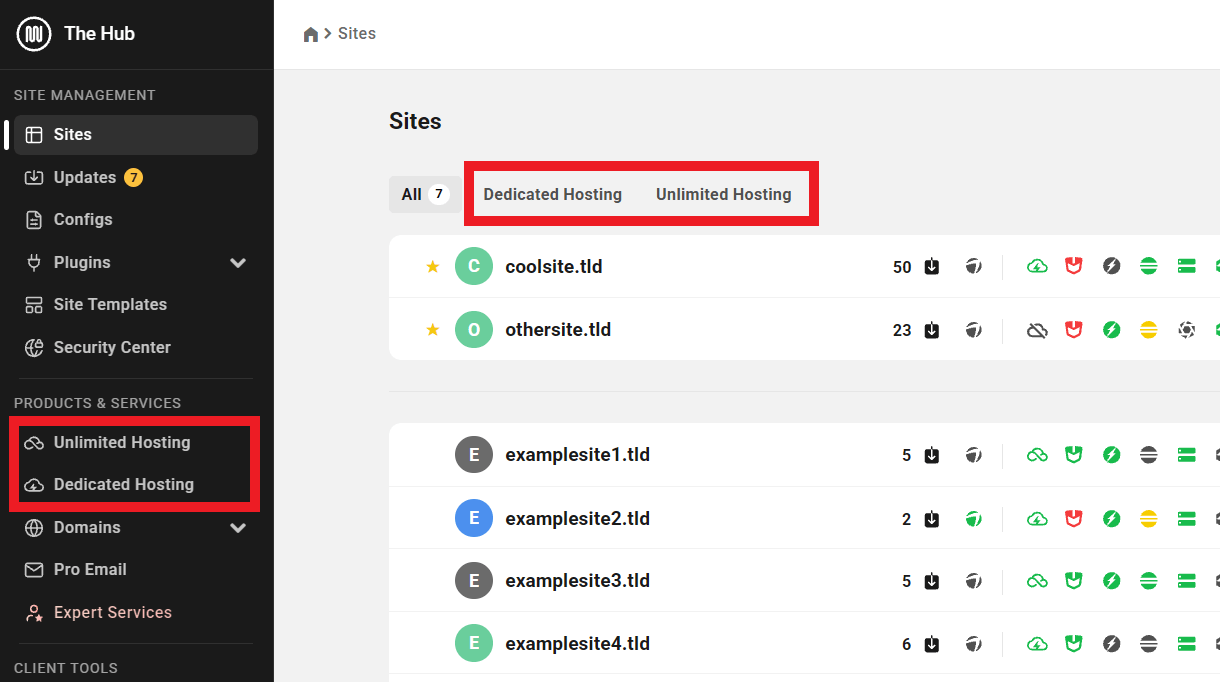Open the examplesite4.tld site link

point(578,644)
